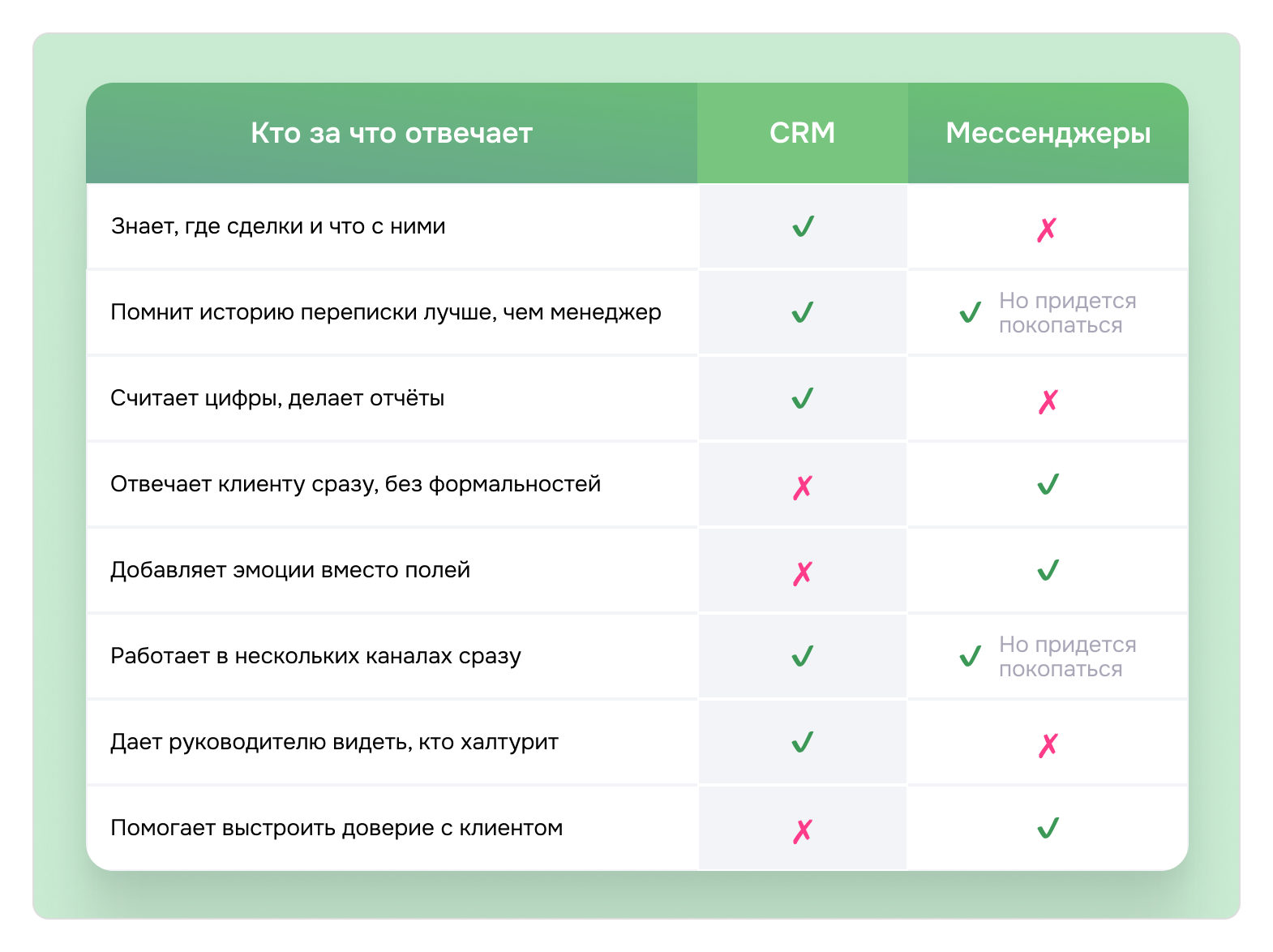
Task: Click CRM red cross in 'Помогает выстроить доверие' row
Action: pyautogui.click(x=803, y=831)
